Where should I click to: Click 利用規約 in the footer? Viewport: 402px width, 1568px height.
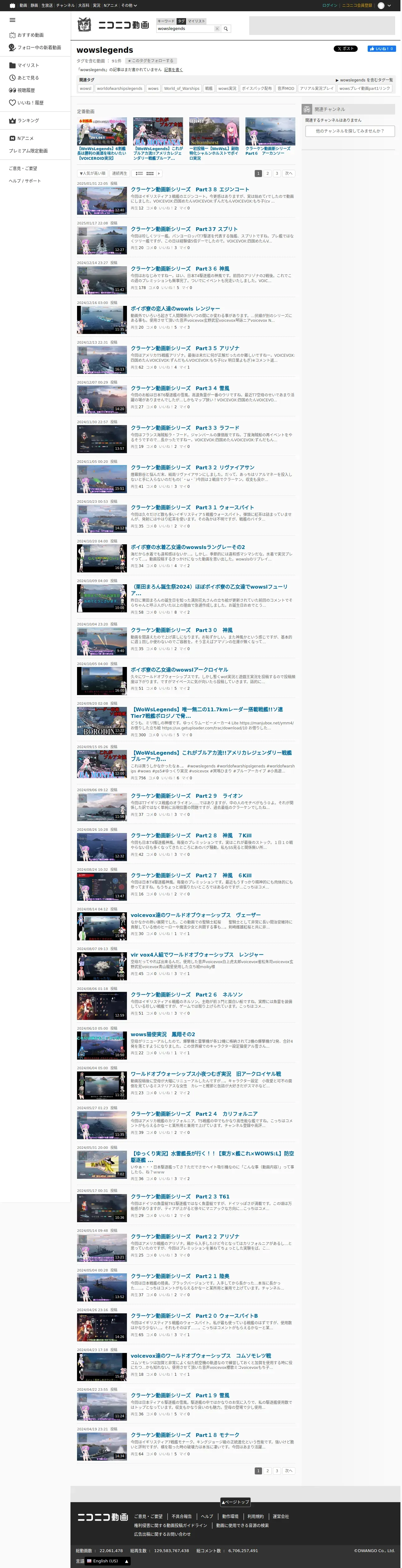point(255,1516)
